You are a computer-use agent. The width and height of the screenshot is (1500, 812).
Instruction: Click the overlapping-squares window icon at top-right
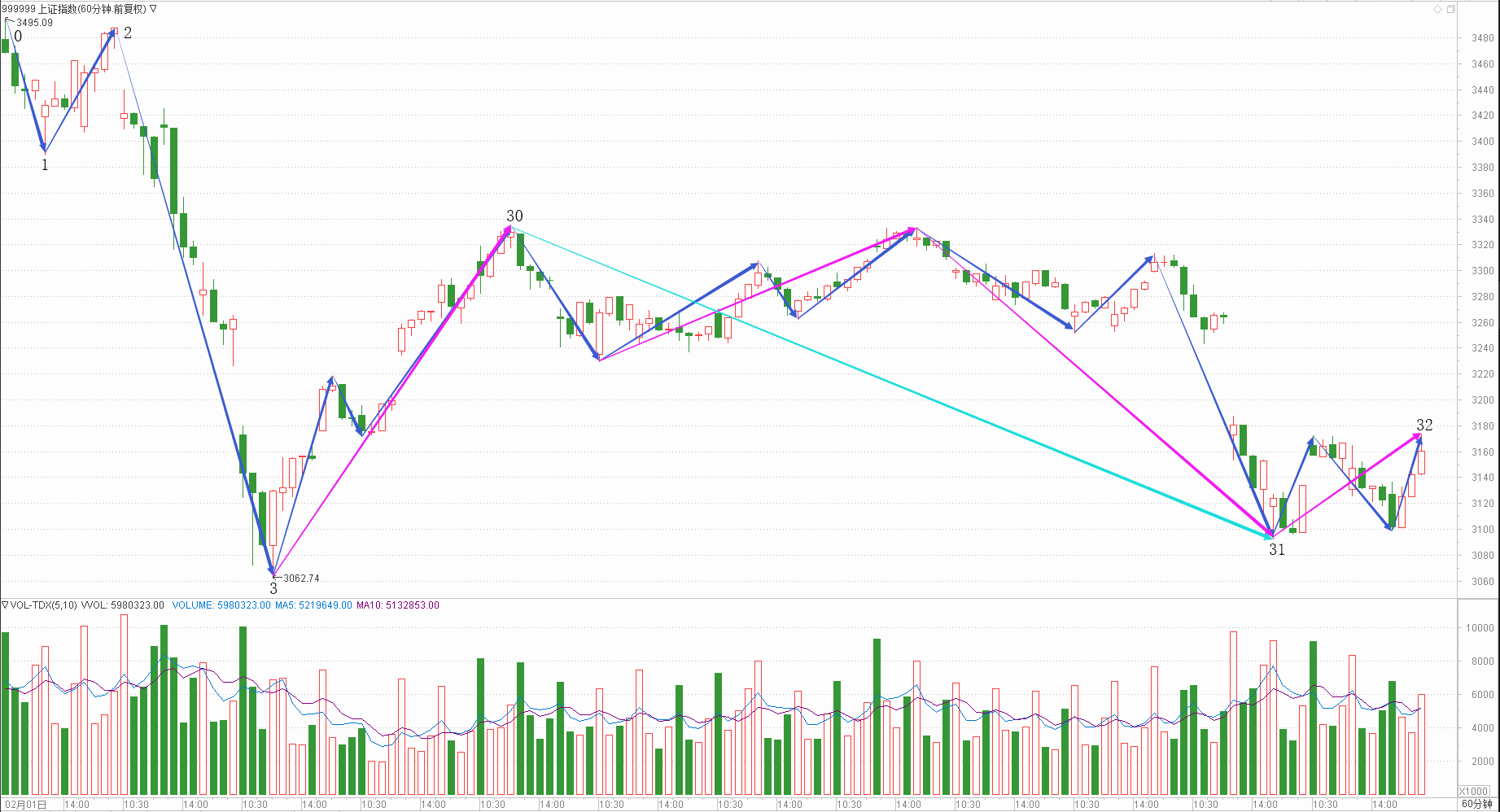1450,9
